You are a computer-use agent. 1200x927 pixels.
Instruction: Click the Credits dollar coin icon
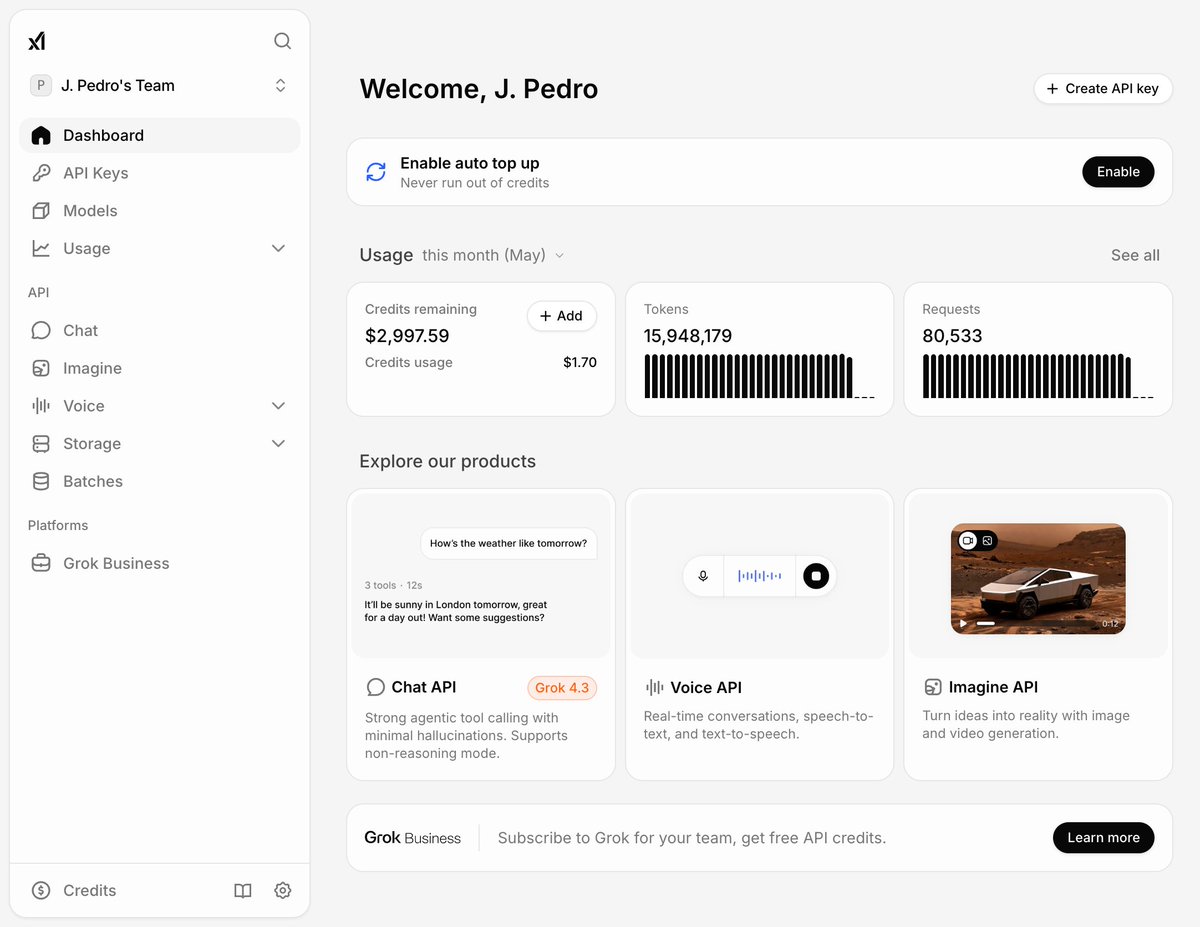tap(41, 890)
